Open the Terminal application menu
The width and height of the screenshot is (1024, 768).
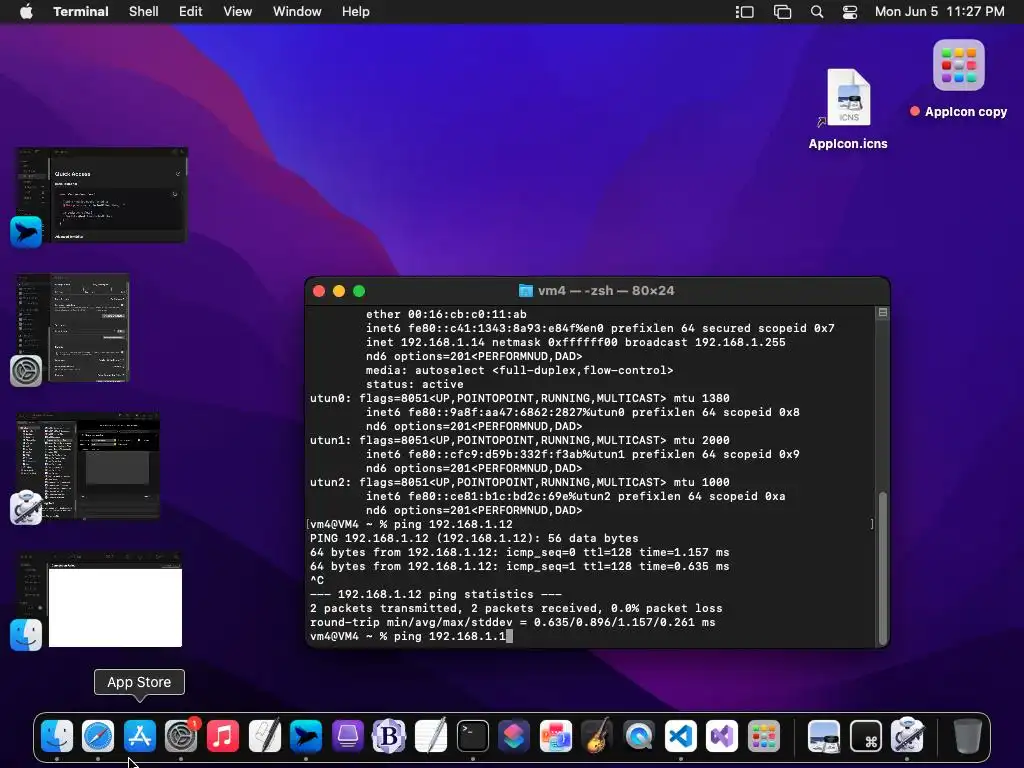[81, 11]
